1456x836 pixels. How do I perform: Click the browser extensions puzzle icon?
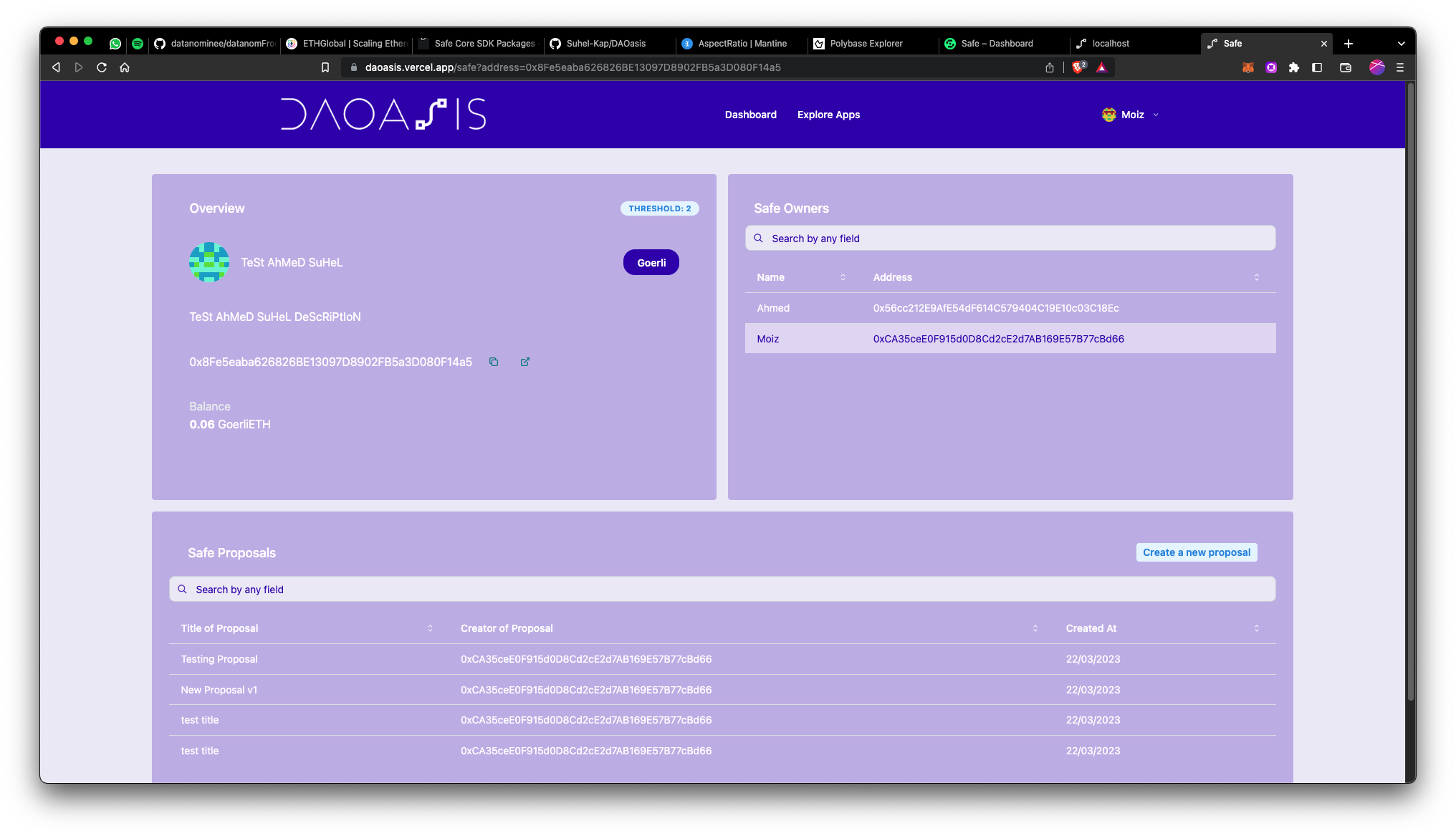coord(1295,67)
